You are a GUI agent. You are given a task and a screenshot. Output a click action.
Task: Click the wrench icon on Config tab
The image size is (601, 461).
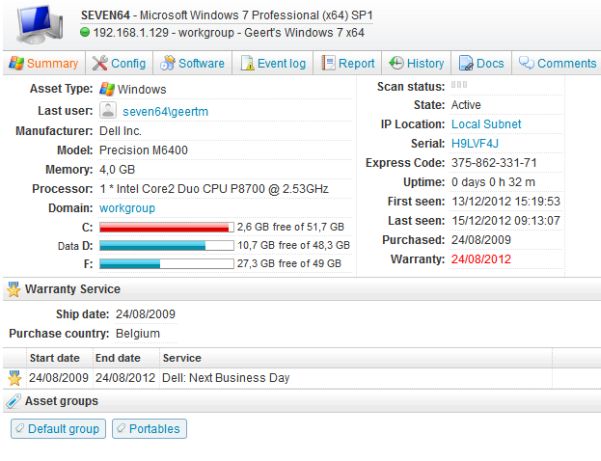[x=100, y=63]
